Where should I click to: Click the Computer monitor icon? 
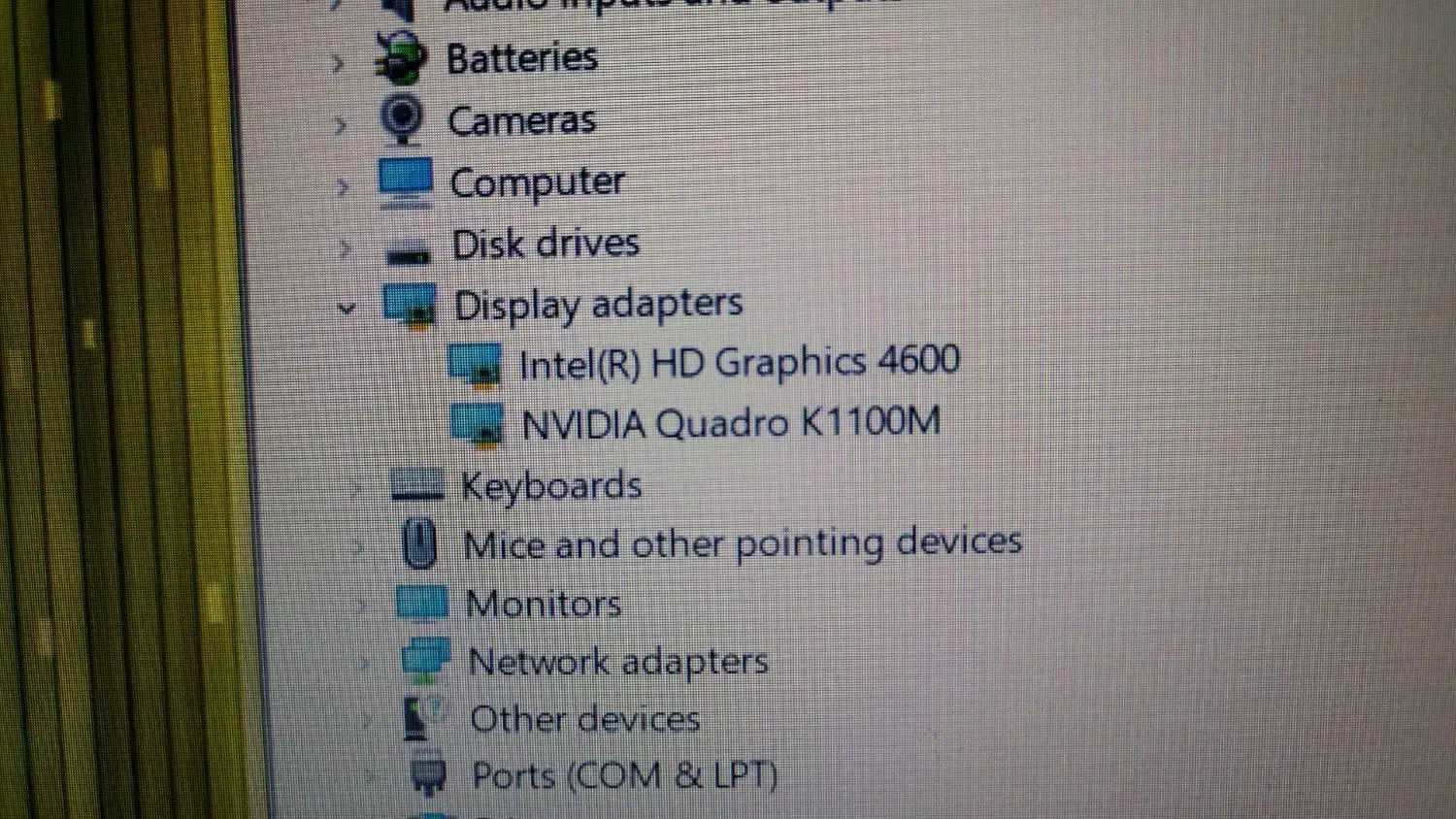406,182
